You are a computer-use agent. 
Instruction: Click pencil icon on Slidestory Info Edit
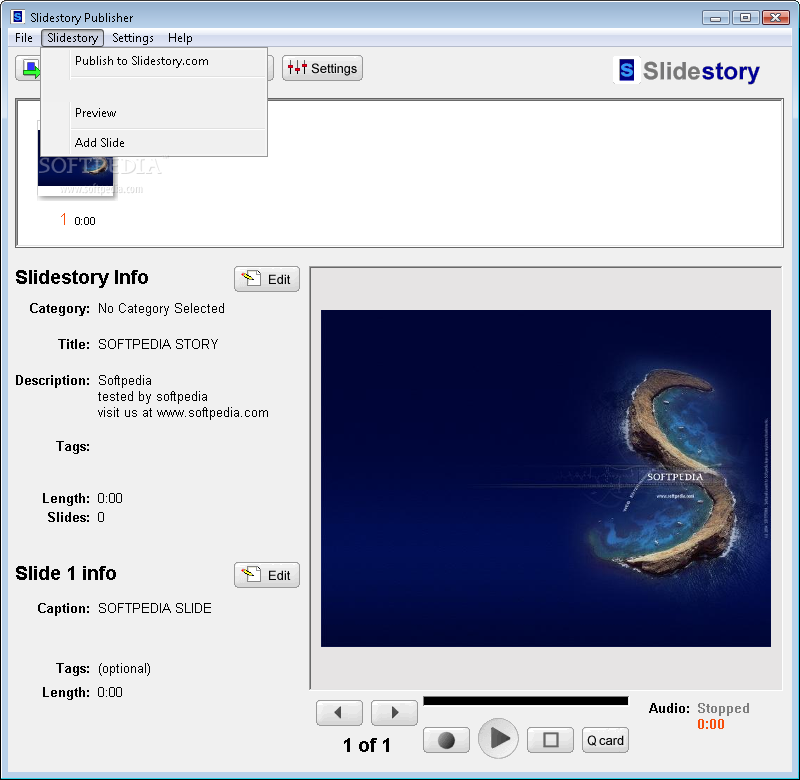point(251,278)
